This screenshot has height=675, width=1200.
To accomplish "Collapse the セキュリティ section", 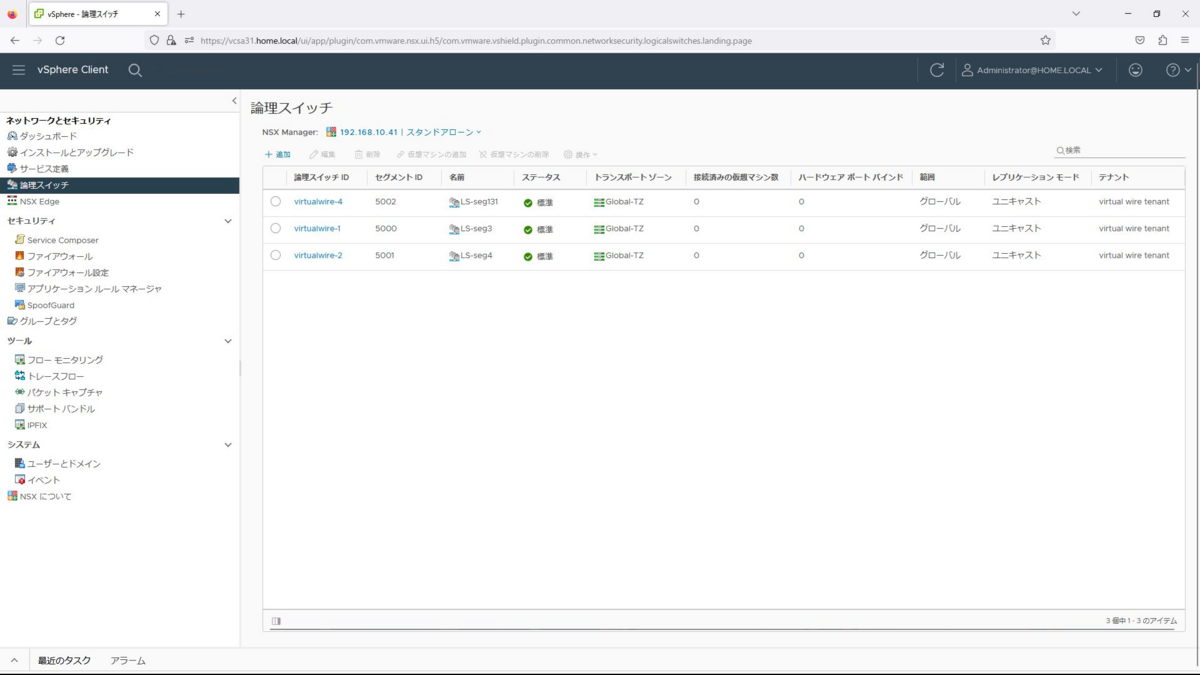I will click(x=227, y=221).
